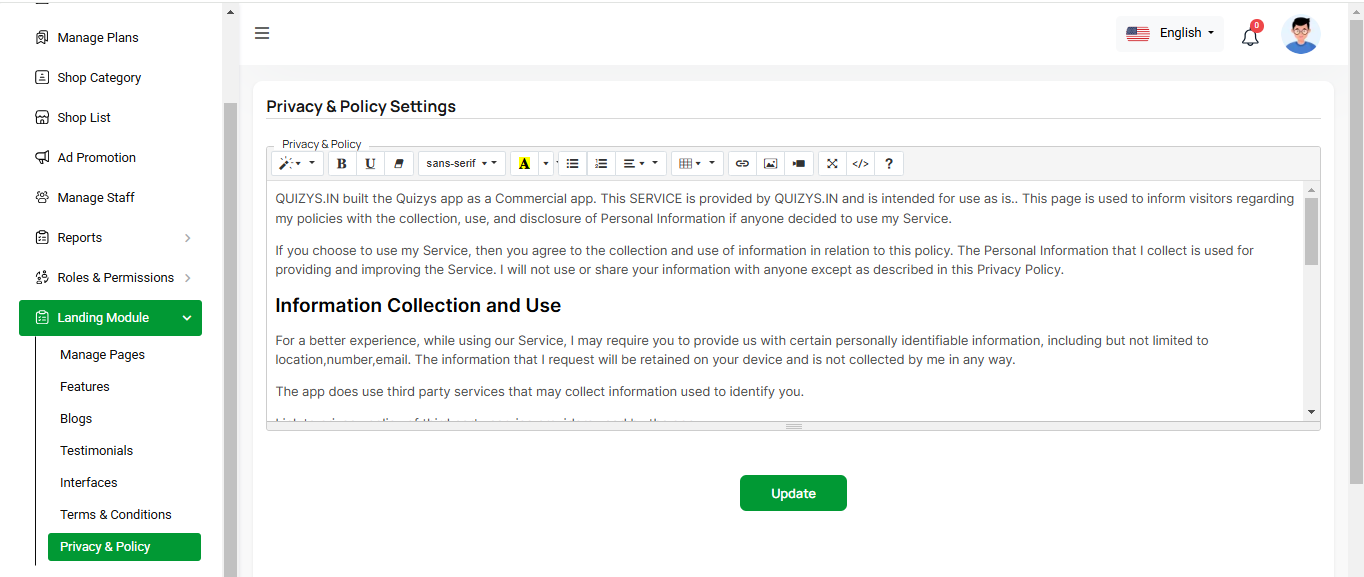
Task: Open the English language dropdown
Action: click(1169, 33)
